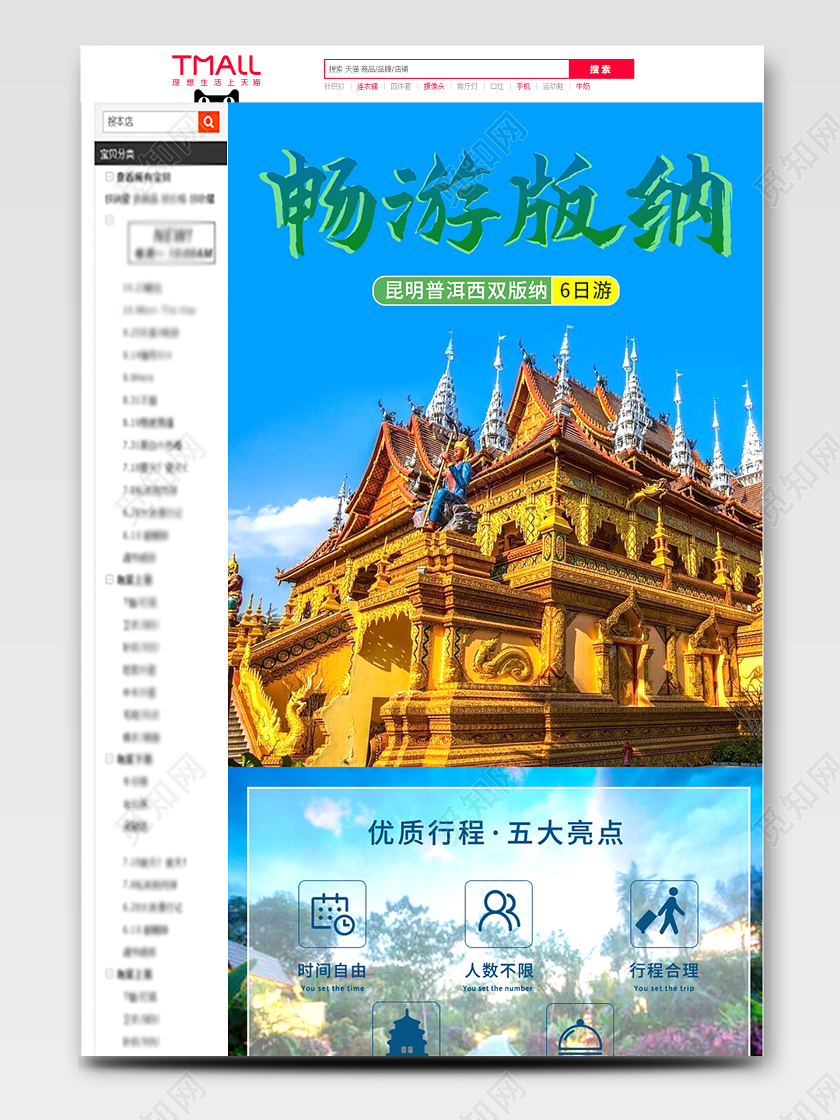Open the 连衣裙 category link
The height and width of the screenshot is (1120, 840).
pyautogui.click(x=367, y=86)
